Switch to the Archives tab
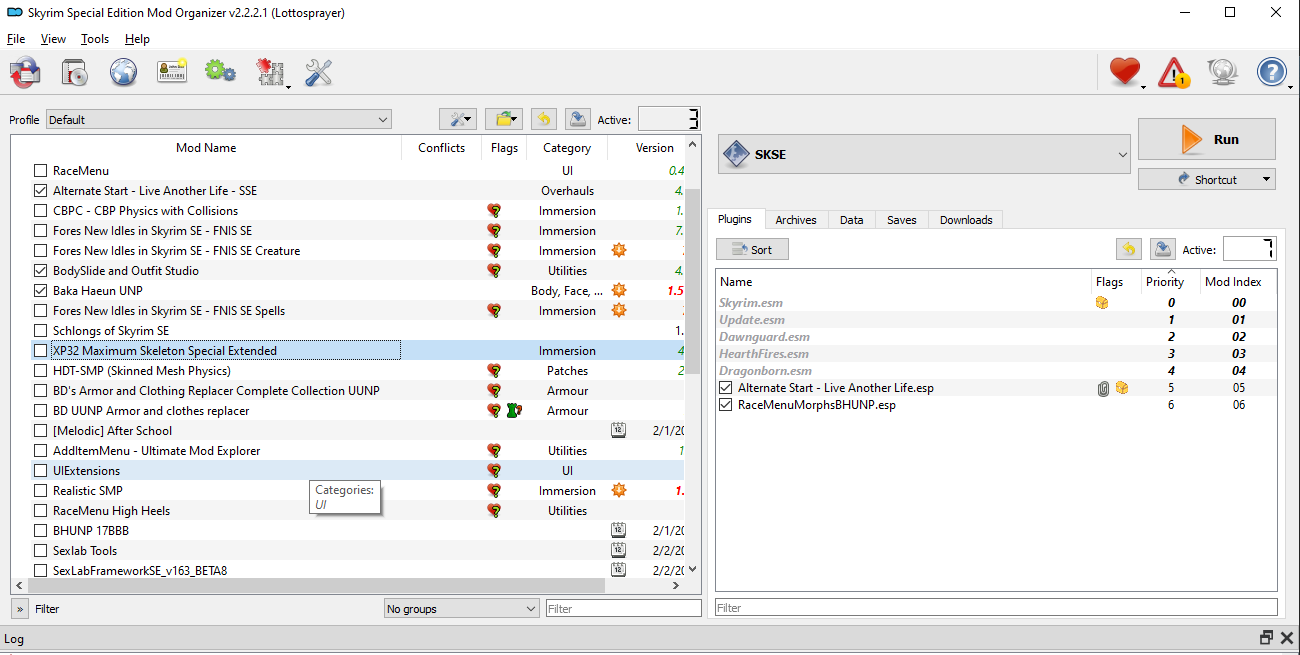 tap(796, 220)
